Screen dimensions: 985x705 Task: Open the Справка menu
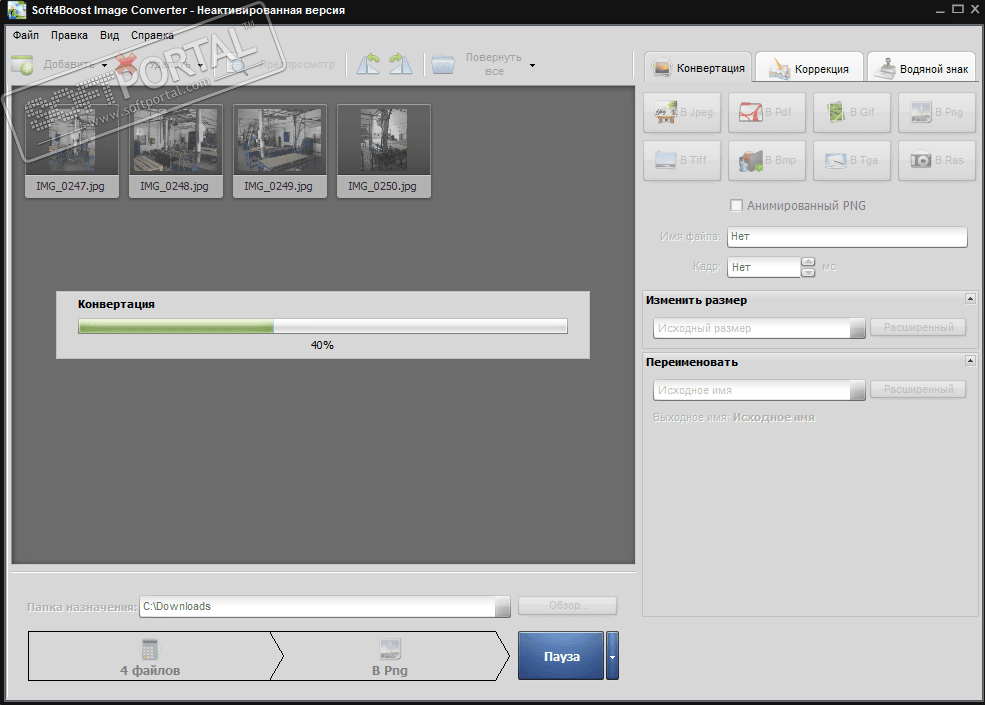tap(152, 35)
